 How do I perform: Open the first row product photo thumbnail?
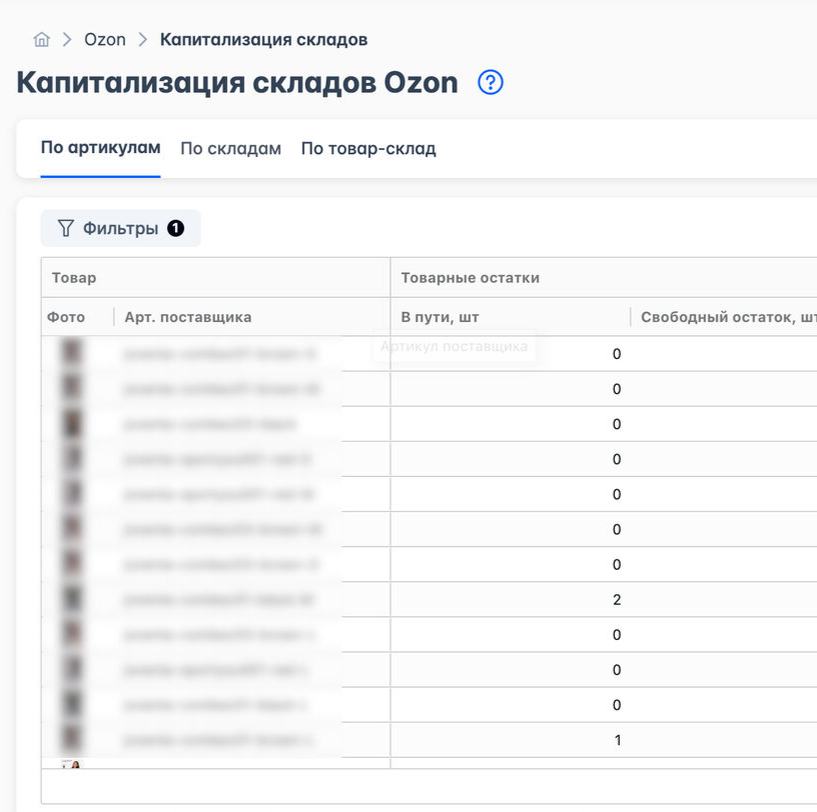coord(72,352)
